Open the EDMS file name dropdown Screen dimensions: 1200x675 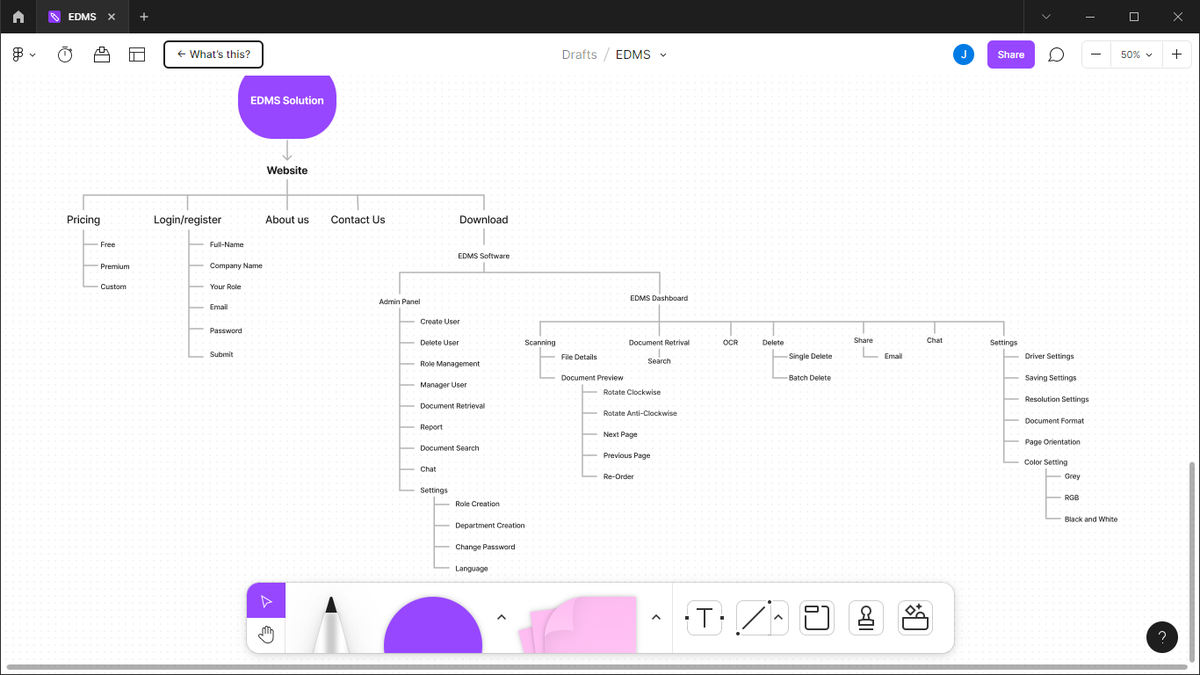click(x=663, y=55)
